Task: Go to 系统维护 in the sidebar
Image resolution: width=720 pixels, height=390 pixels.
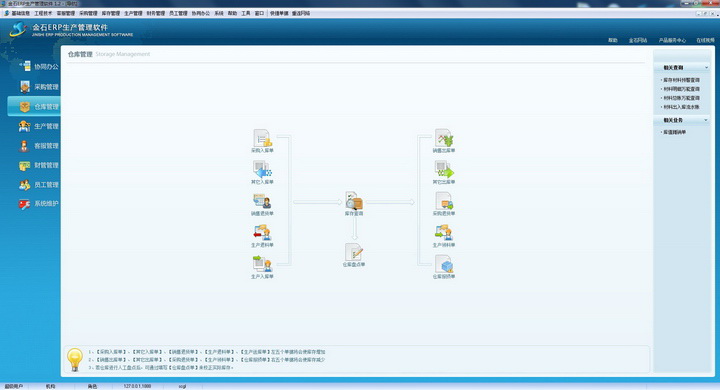Action: 39,203
